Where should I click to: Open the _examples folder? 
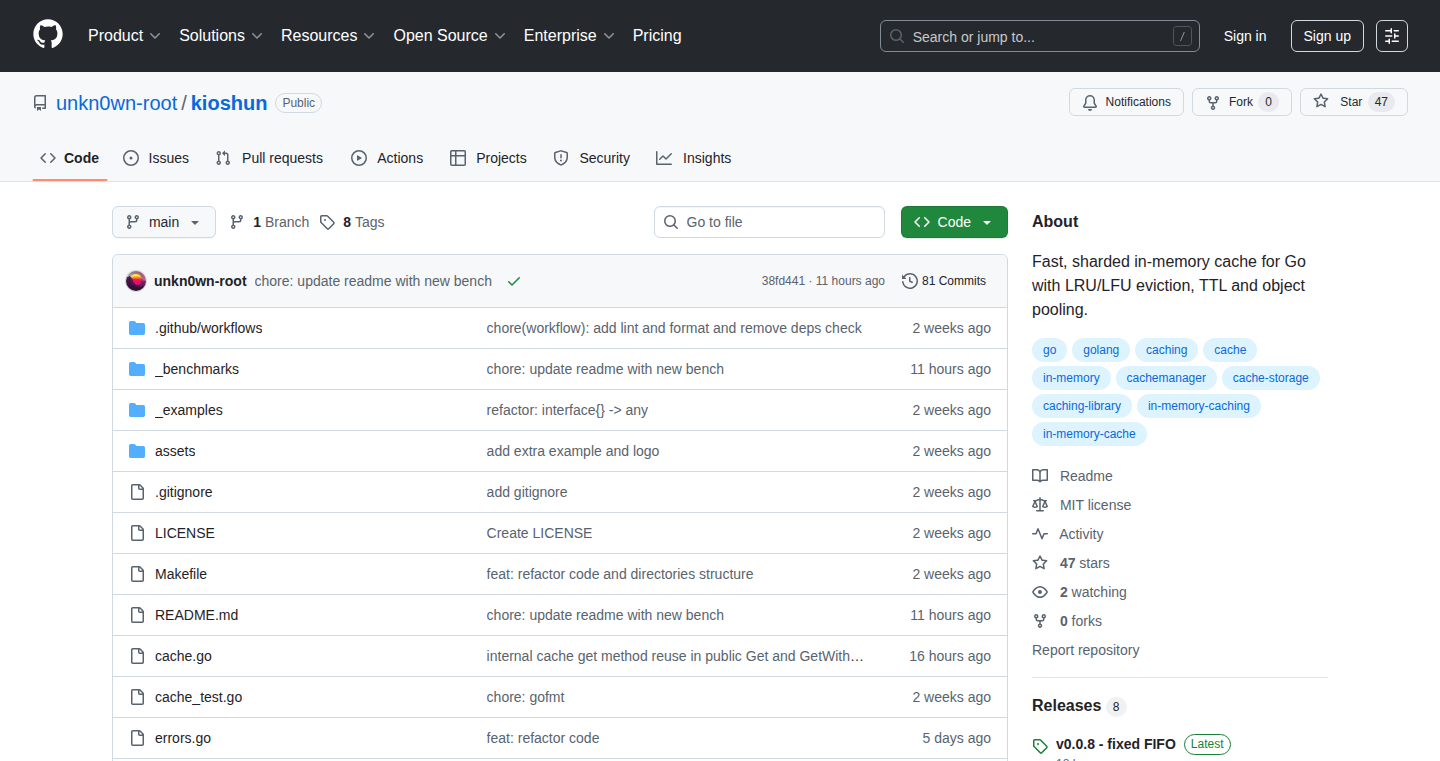(189, 410)
